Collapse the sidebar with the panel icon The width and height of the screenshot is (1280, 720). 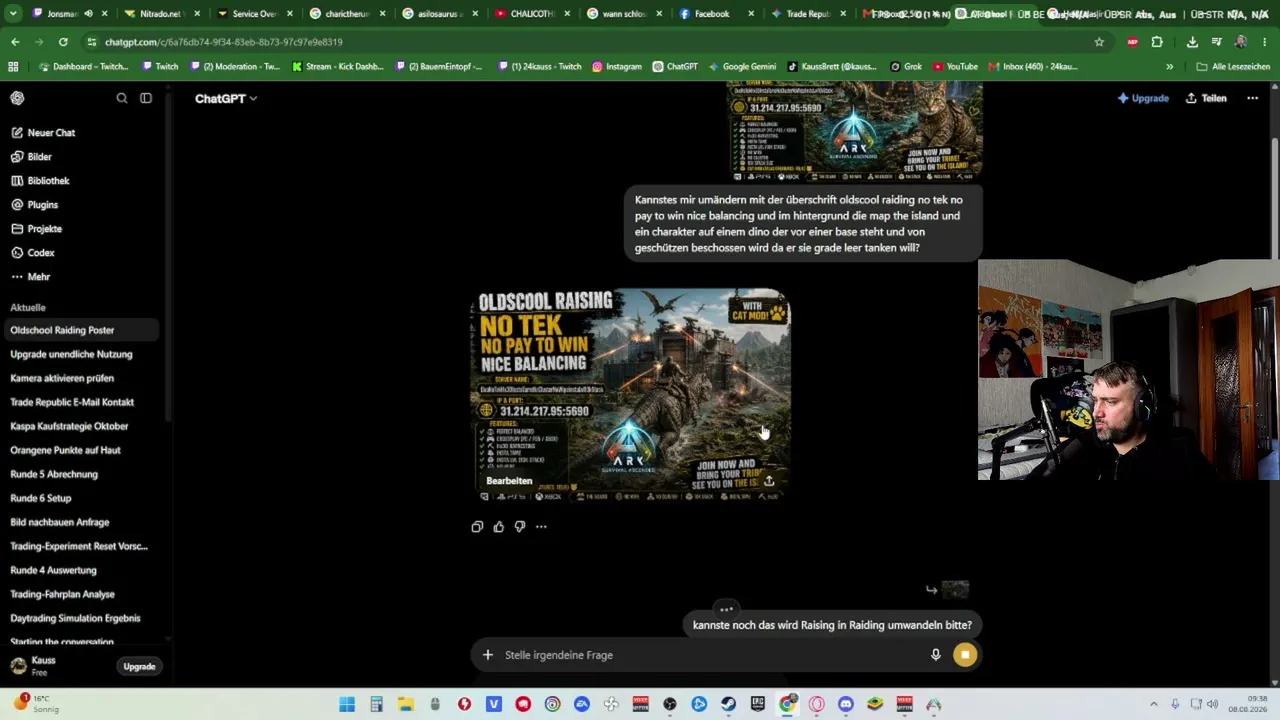tap(146, 98)
